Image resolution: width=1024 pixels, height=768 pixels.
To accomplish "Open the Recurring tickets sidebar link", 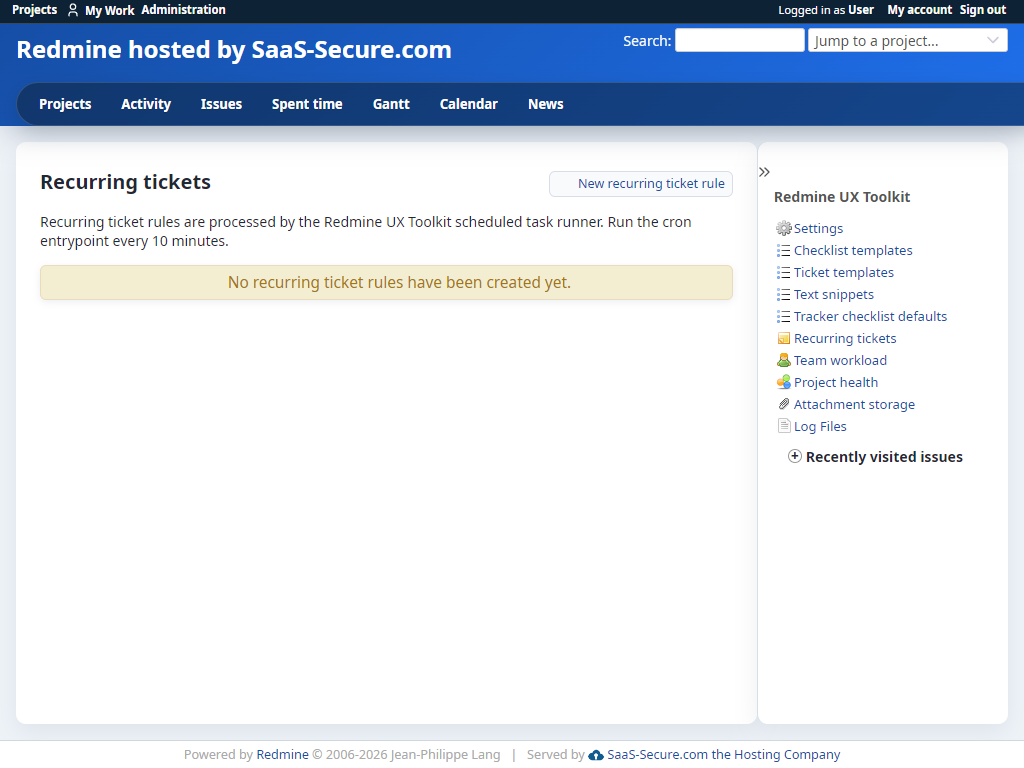I will (x=845, y=338).
